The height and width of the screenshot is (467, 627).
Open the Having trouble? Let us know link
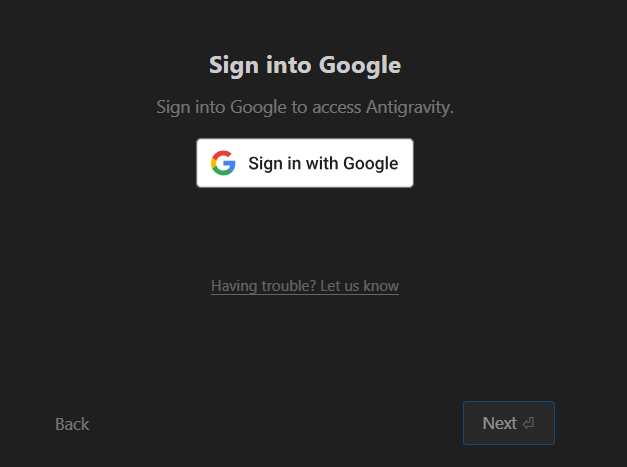[x=305, y=286]
